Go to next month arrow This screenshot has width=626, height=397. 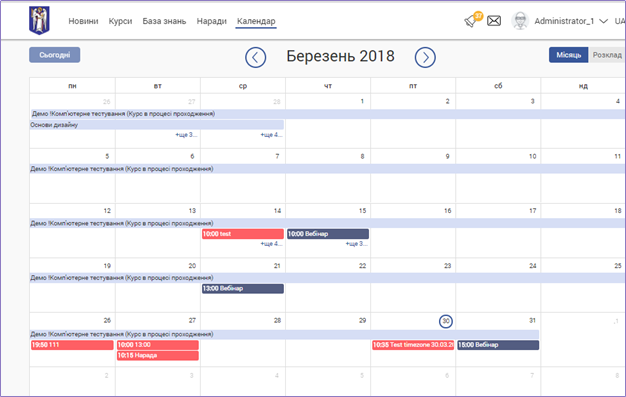[425, 58]
